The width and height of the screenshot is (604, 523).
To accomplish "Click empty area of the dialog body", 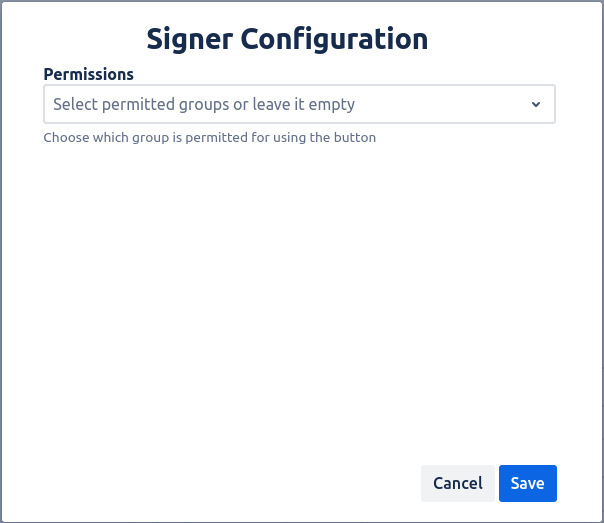I will pos(300,300).
